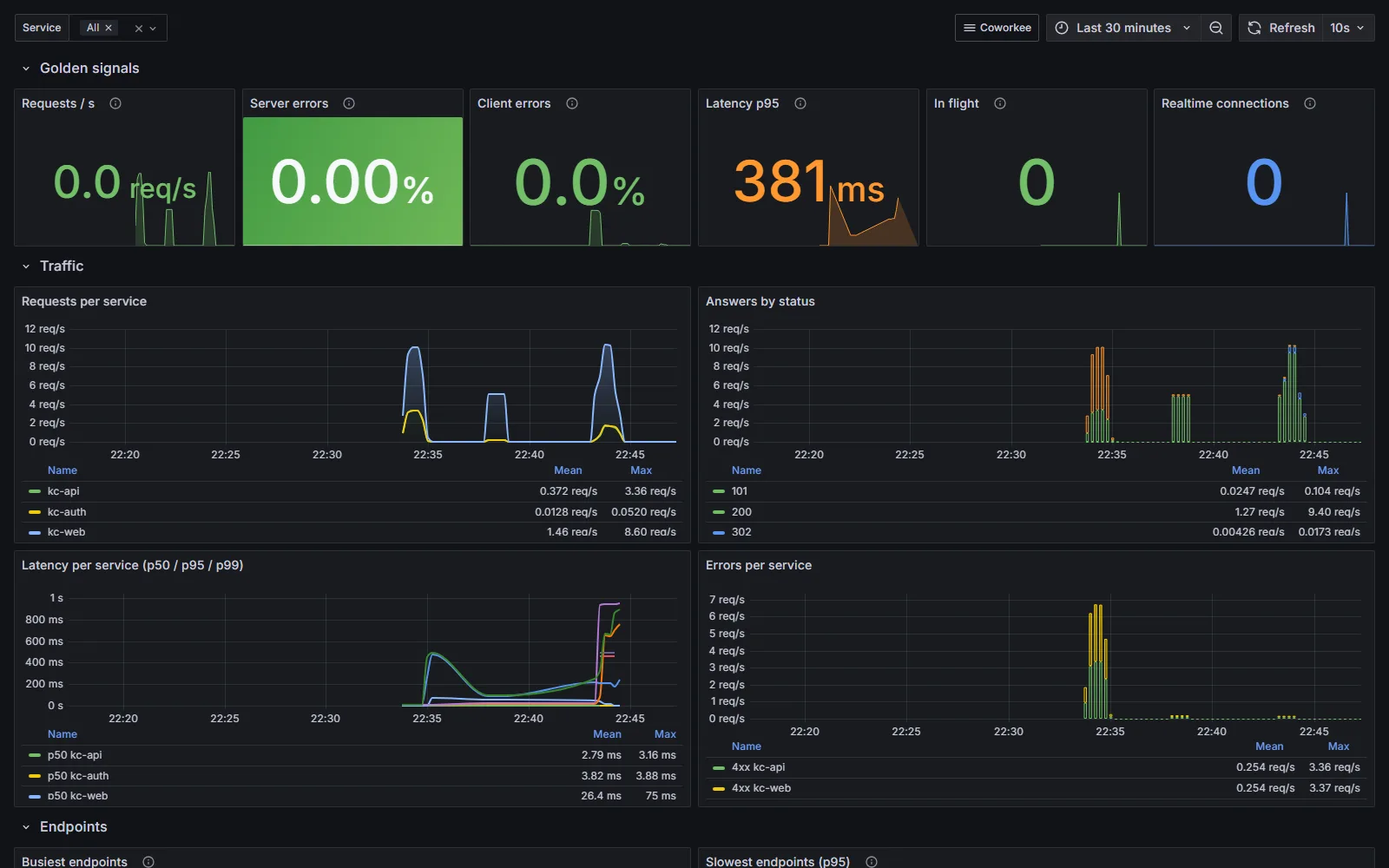
Task: Clear the Service filter value
Action: 138,28
